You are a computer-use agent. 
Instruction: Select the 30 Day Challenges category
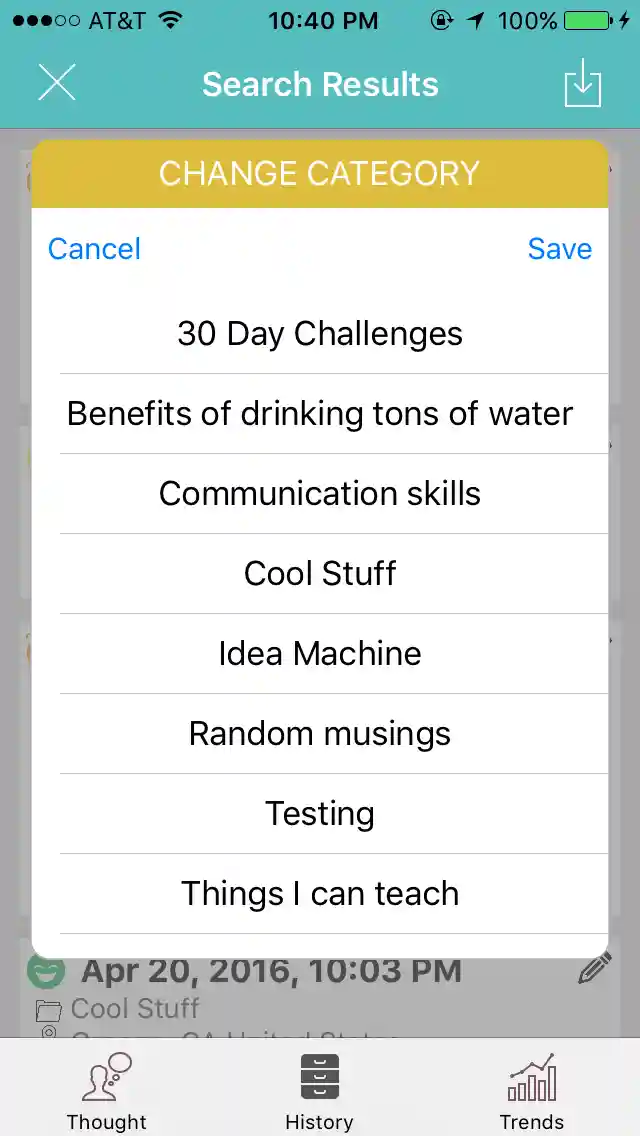tap(320, 334)
